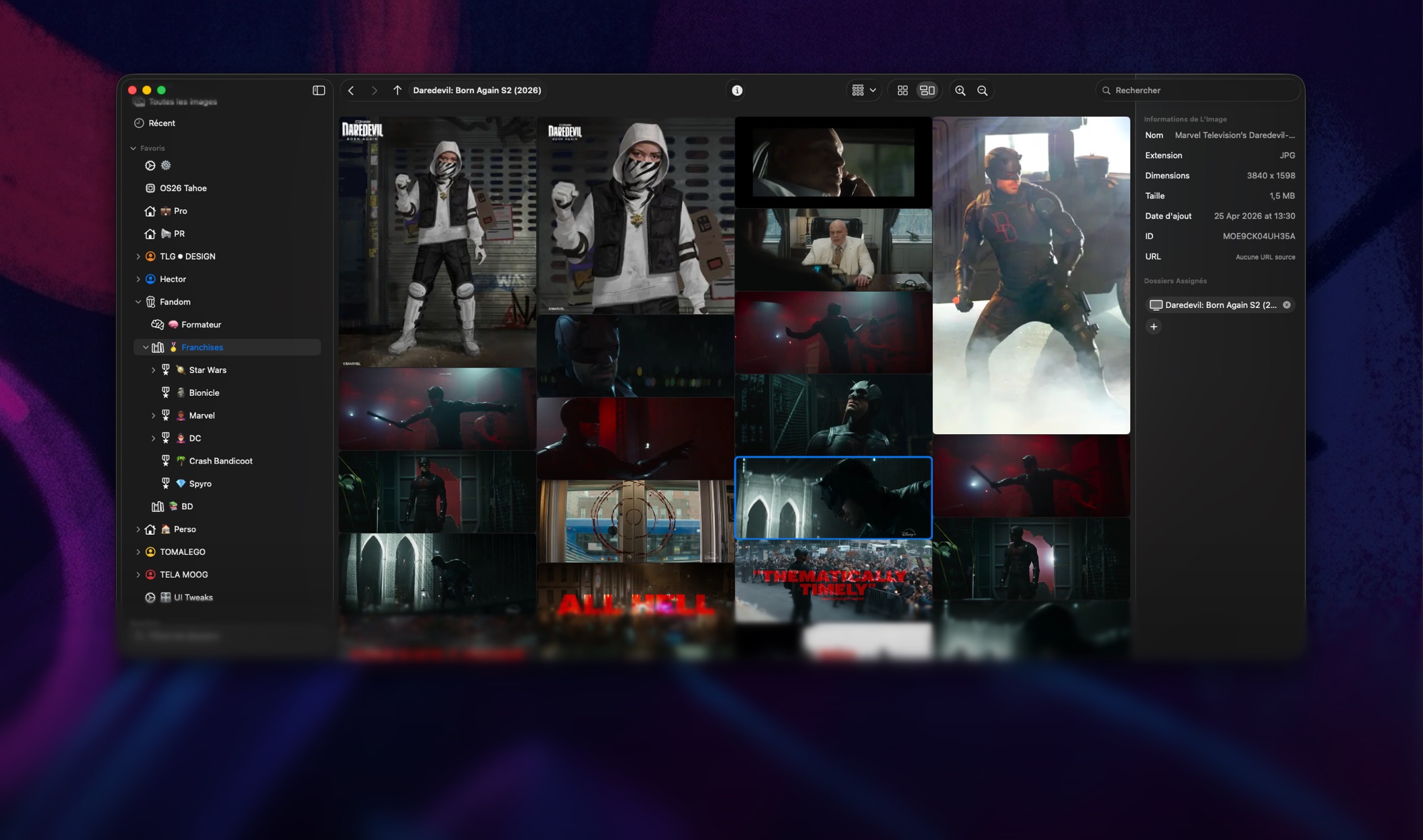
Task: Click the Aucune URL source field
Action: tap(1265, 257)
